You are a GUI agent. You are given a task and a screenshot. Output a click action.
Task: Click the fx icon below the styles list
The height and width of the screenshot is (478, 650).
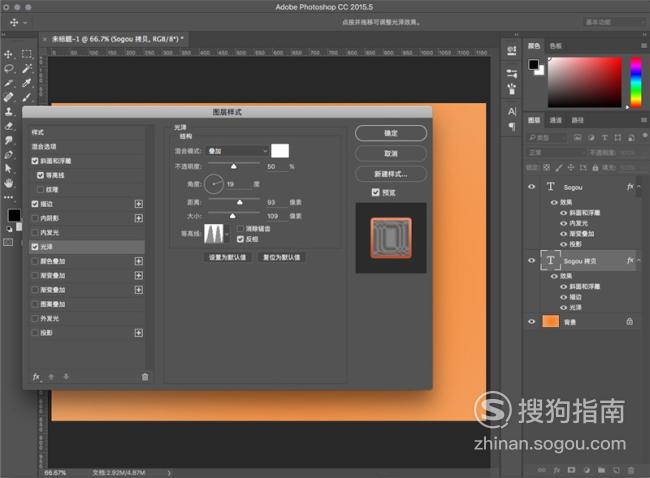pyautogui.click(x=36, y=377)
